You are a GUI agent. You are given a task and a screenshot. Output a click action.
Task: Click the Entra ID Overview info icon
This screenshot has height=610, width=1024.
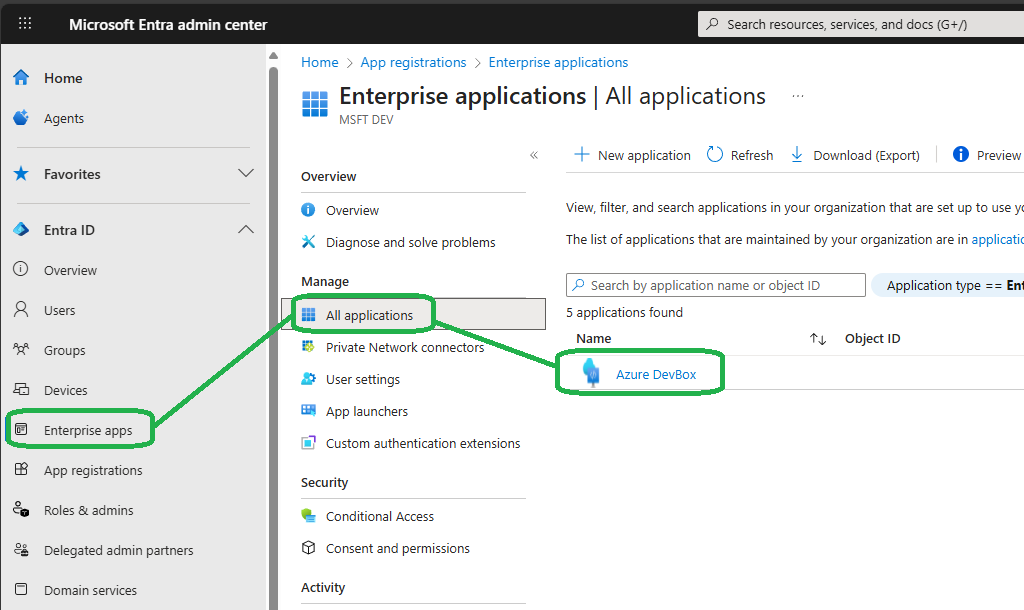coord(21,269)
